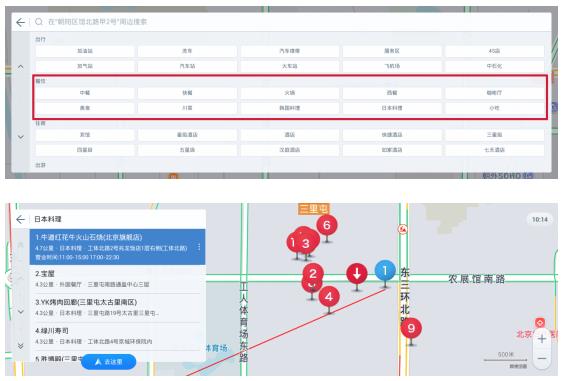This screenshot has width=564, height=381.
Task: Select the 五星级 lodging category
Action: pyautogui.click(x=187, y=150)
